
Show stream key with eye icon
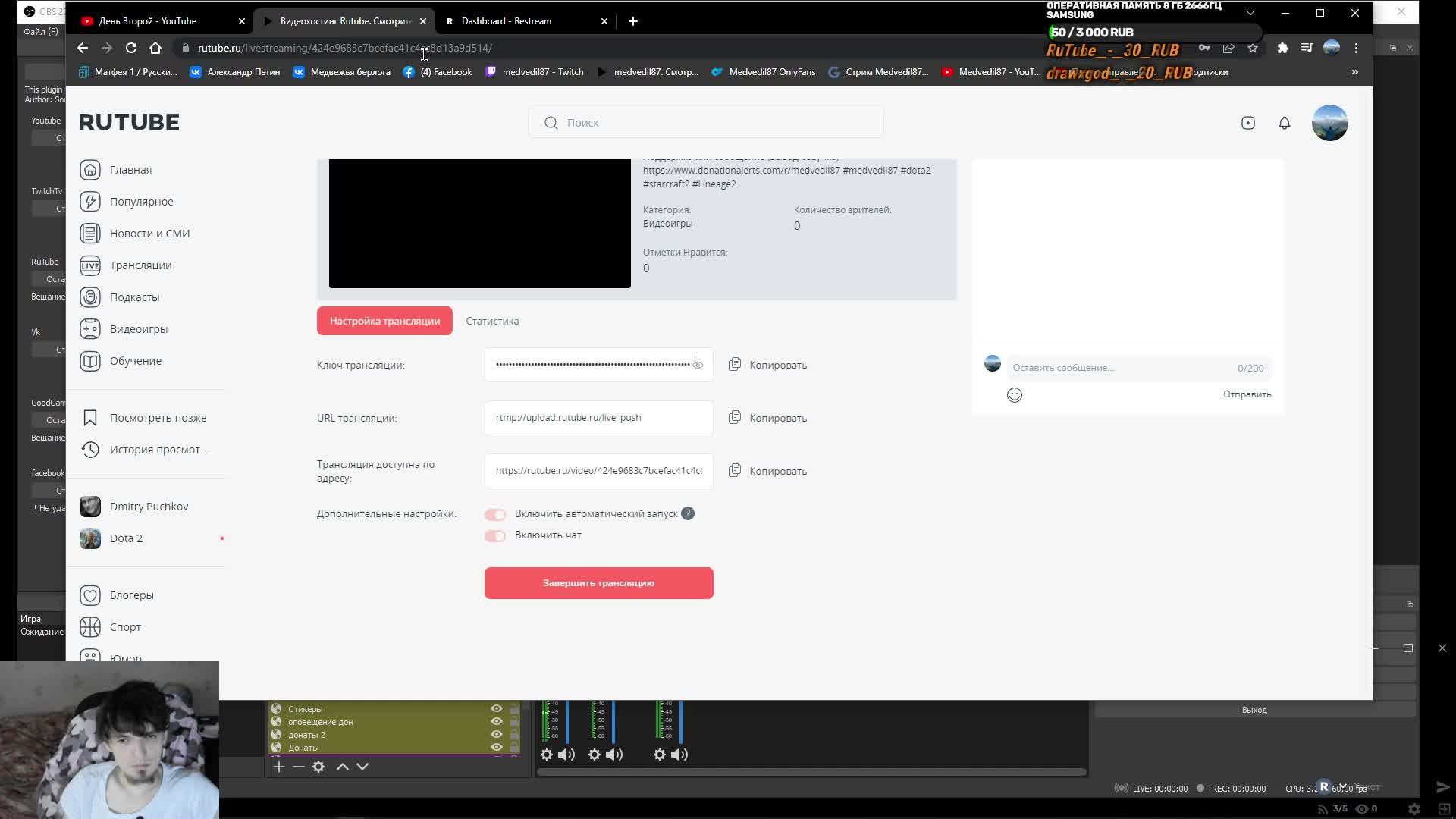pyautogui.click(x=698, y=366)
